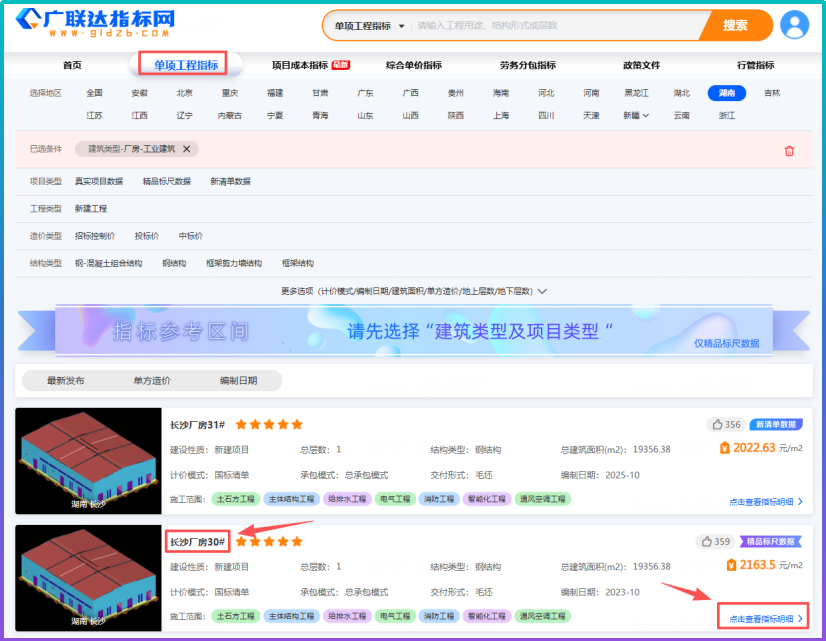Select region 全国
826x641 pixels.
tap(94, 93)
